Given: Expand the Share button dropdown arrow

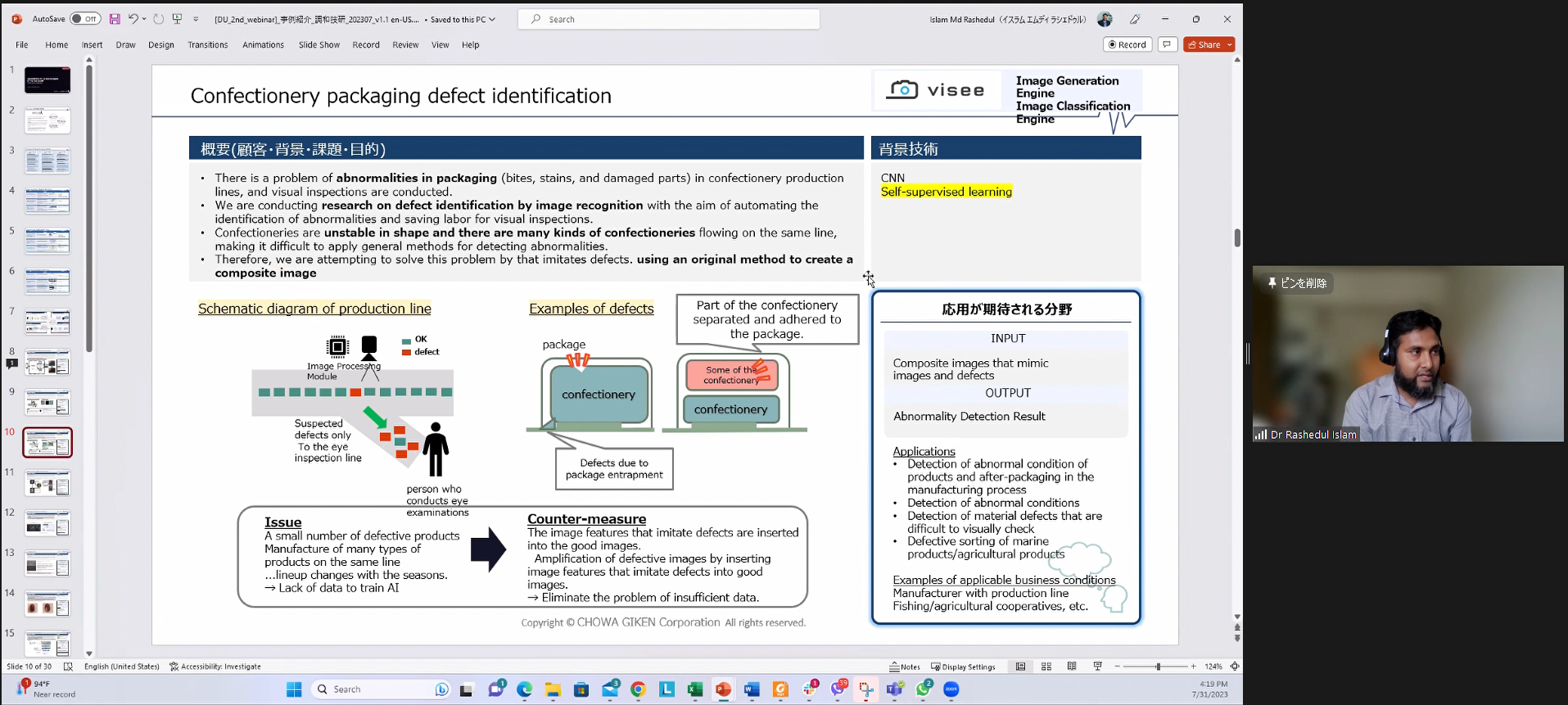Looking at the screenshot, I should tap(1230, 45).
